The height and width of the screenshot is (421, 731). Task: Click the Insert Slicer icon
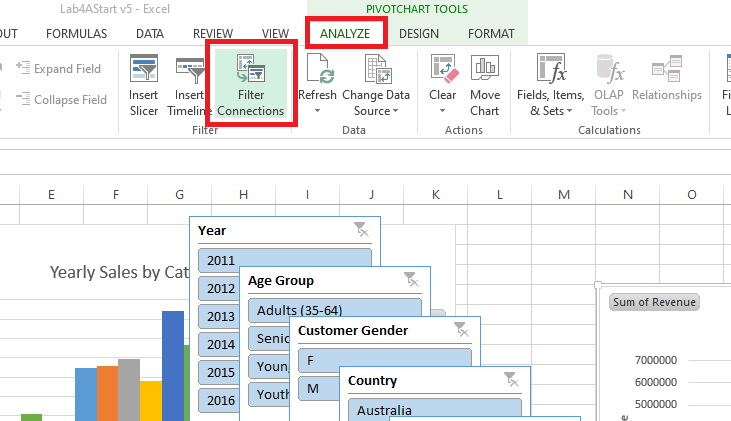point(144,83)
